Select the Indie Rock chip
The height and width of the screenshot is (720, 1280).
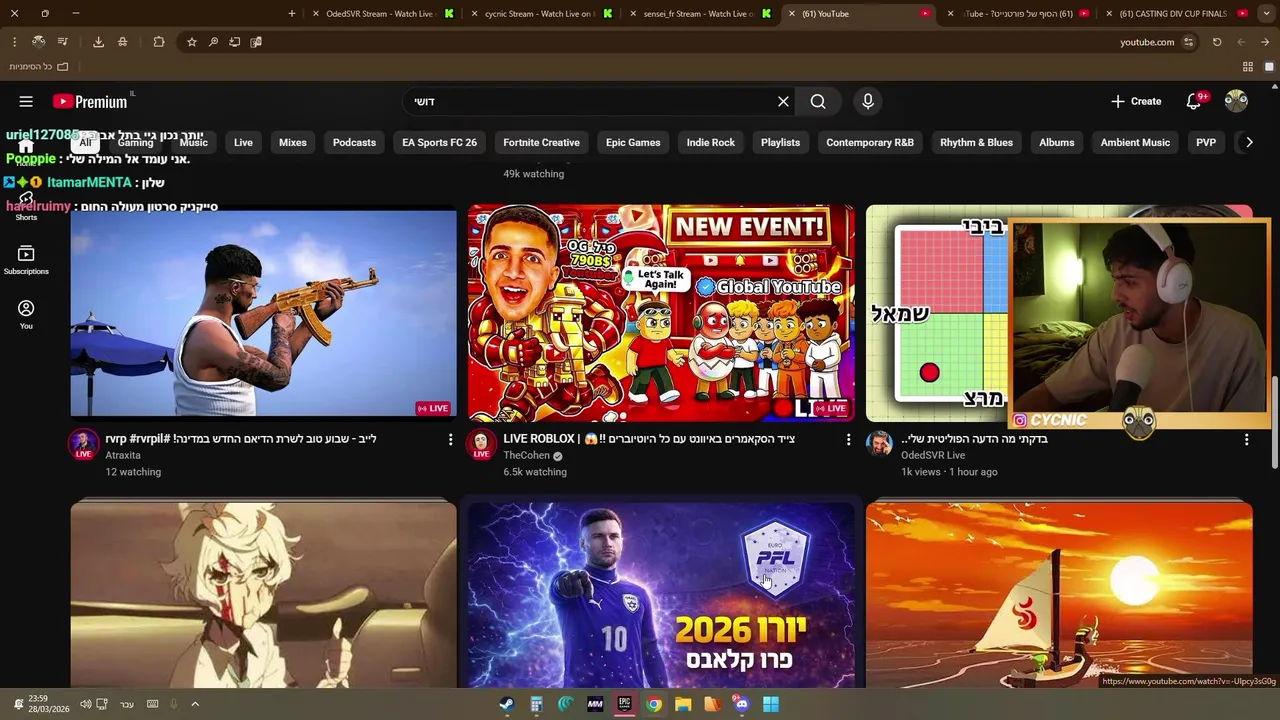(711, 142)
